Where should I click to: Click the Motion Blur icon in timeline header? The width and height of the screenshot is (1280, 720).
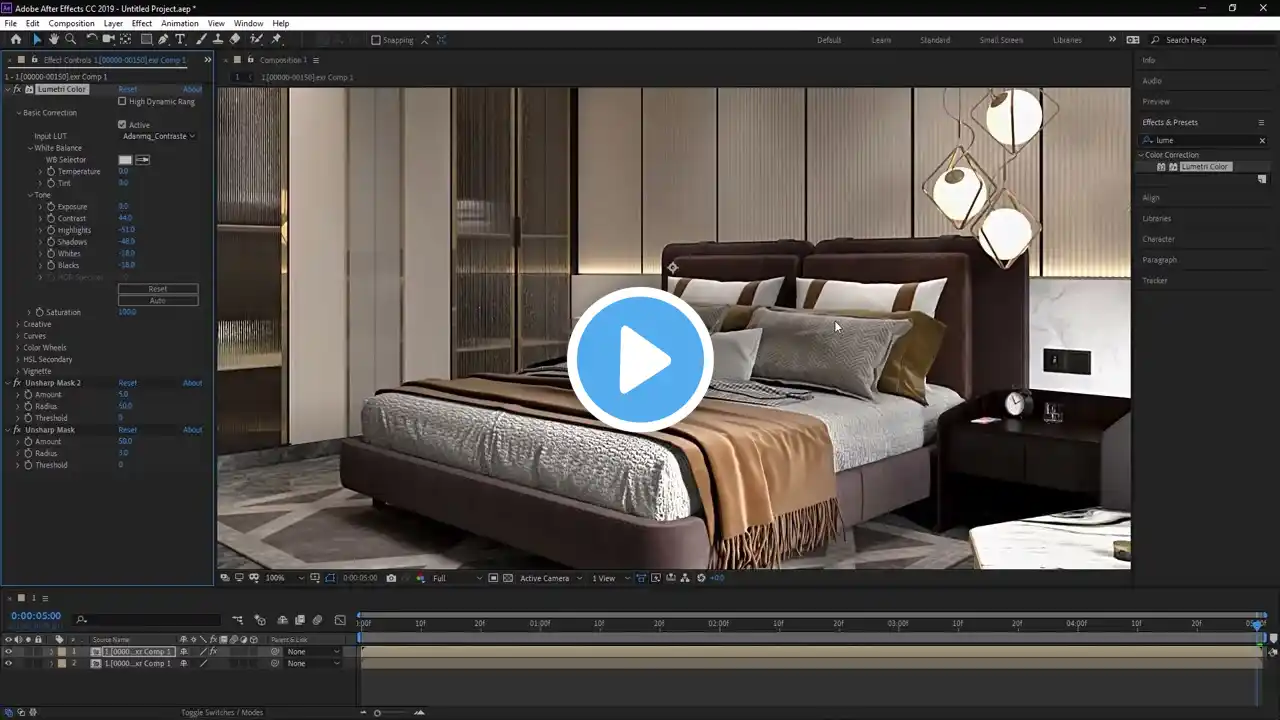click(x=317, y=620)
